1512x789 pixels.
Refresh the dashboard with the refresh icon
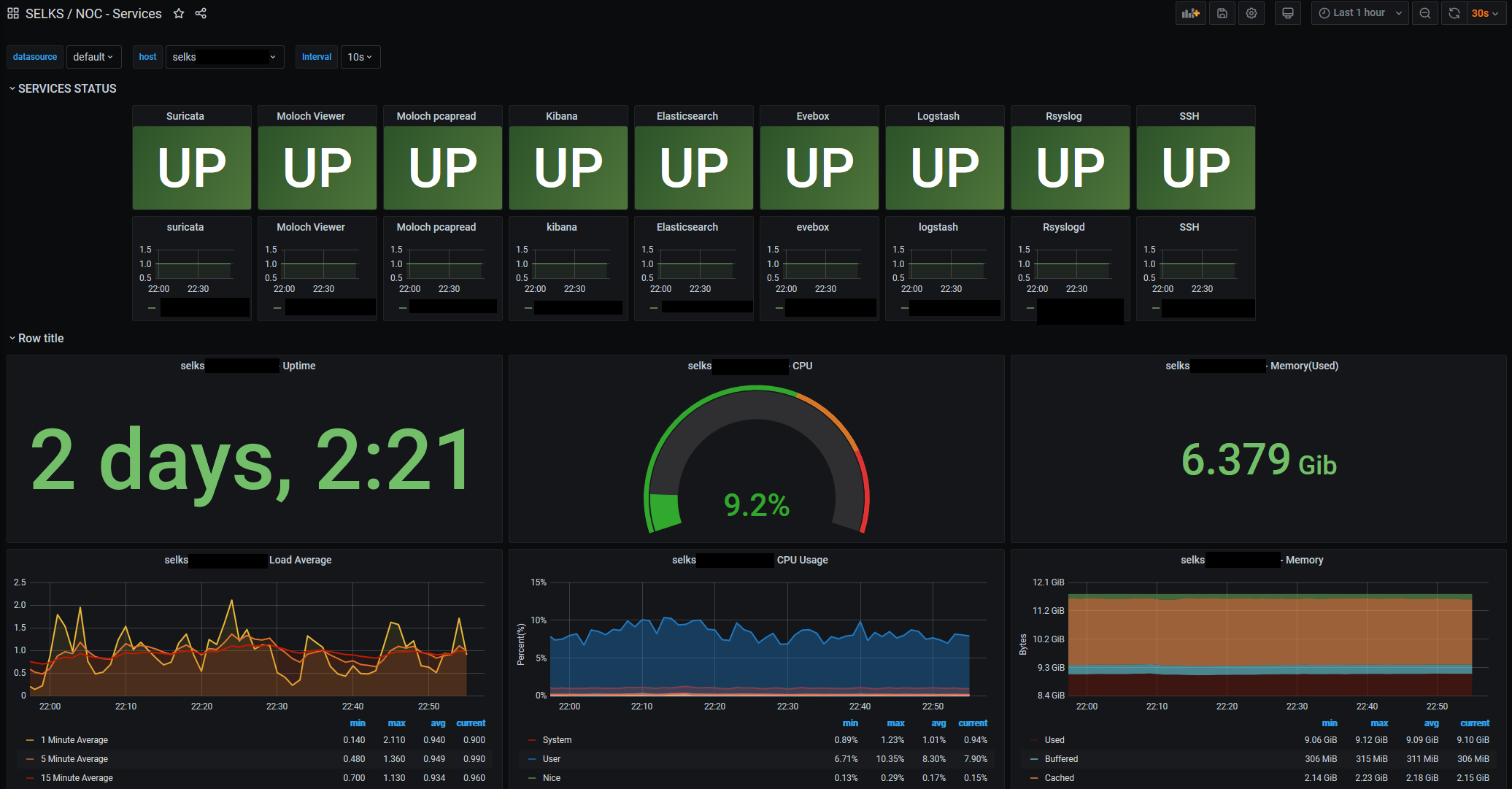[x=1454, y=13]
